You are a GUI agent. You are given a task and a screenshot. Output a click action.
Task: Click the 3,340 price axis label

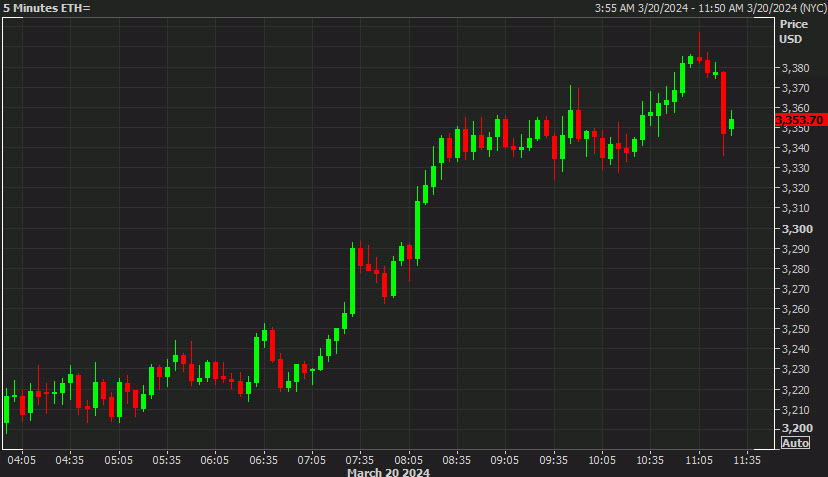pyautogui.click(x=794, y=148)
